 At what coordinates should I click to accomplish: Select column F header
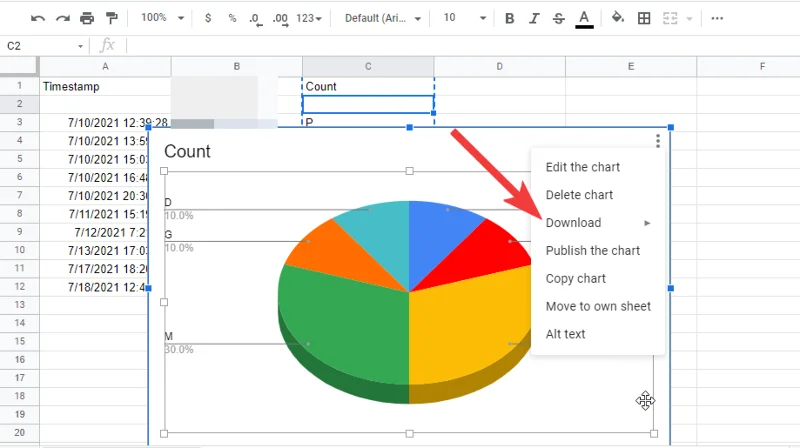tap(748, 66)
